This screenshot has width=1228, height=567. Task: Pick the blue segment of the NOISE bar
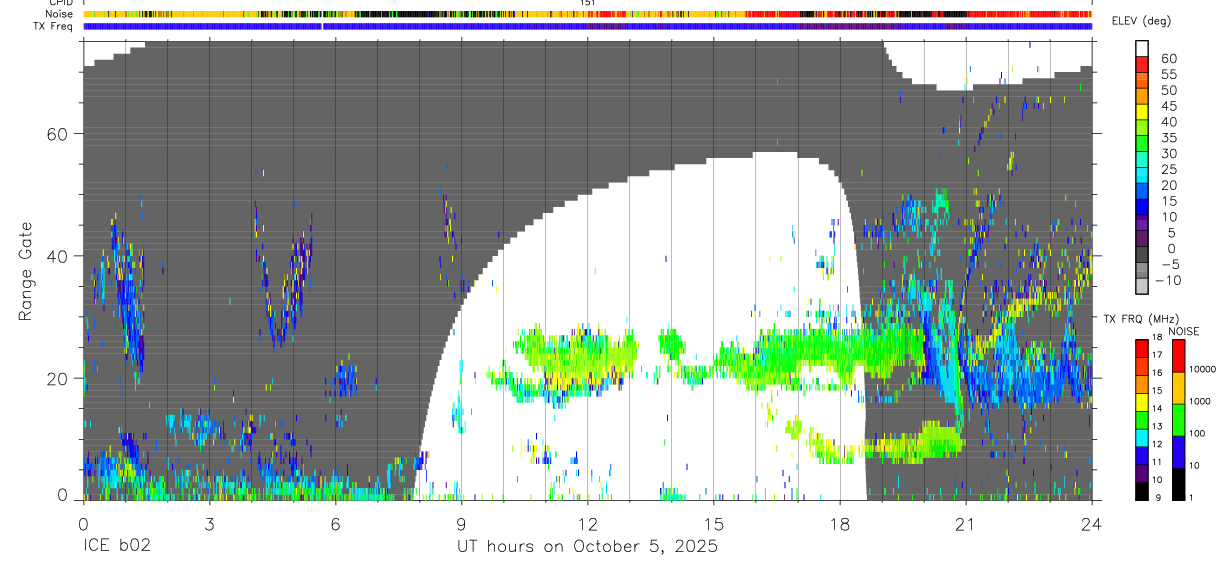pyautogui.click(x=1177, y=451)
